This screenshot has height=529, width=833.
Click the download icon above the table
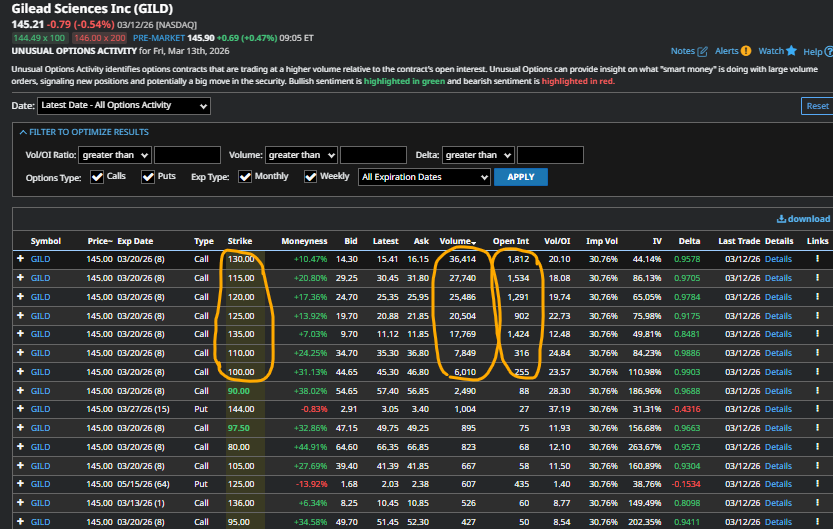point(781,219)
